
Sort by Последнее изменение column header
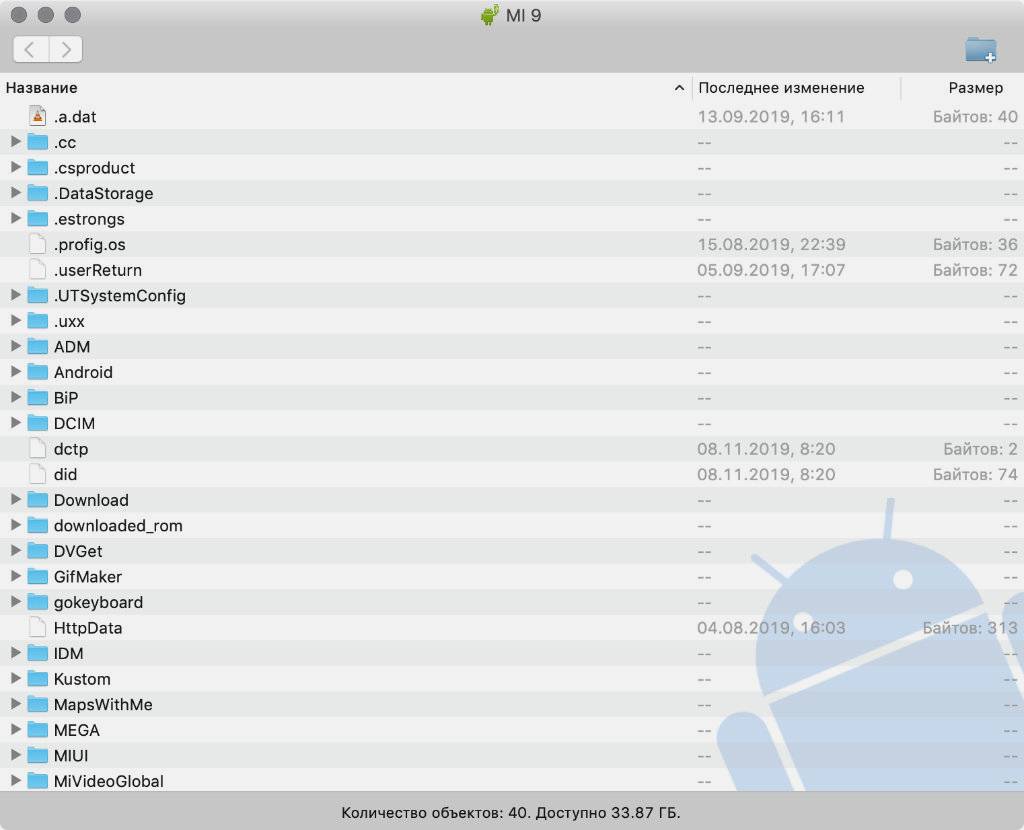pyautogui.click(x=781, y=88)
